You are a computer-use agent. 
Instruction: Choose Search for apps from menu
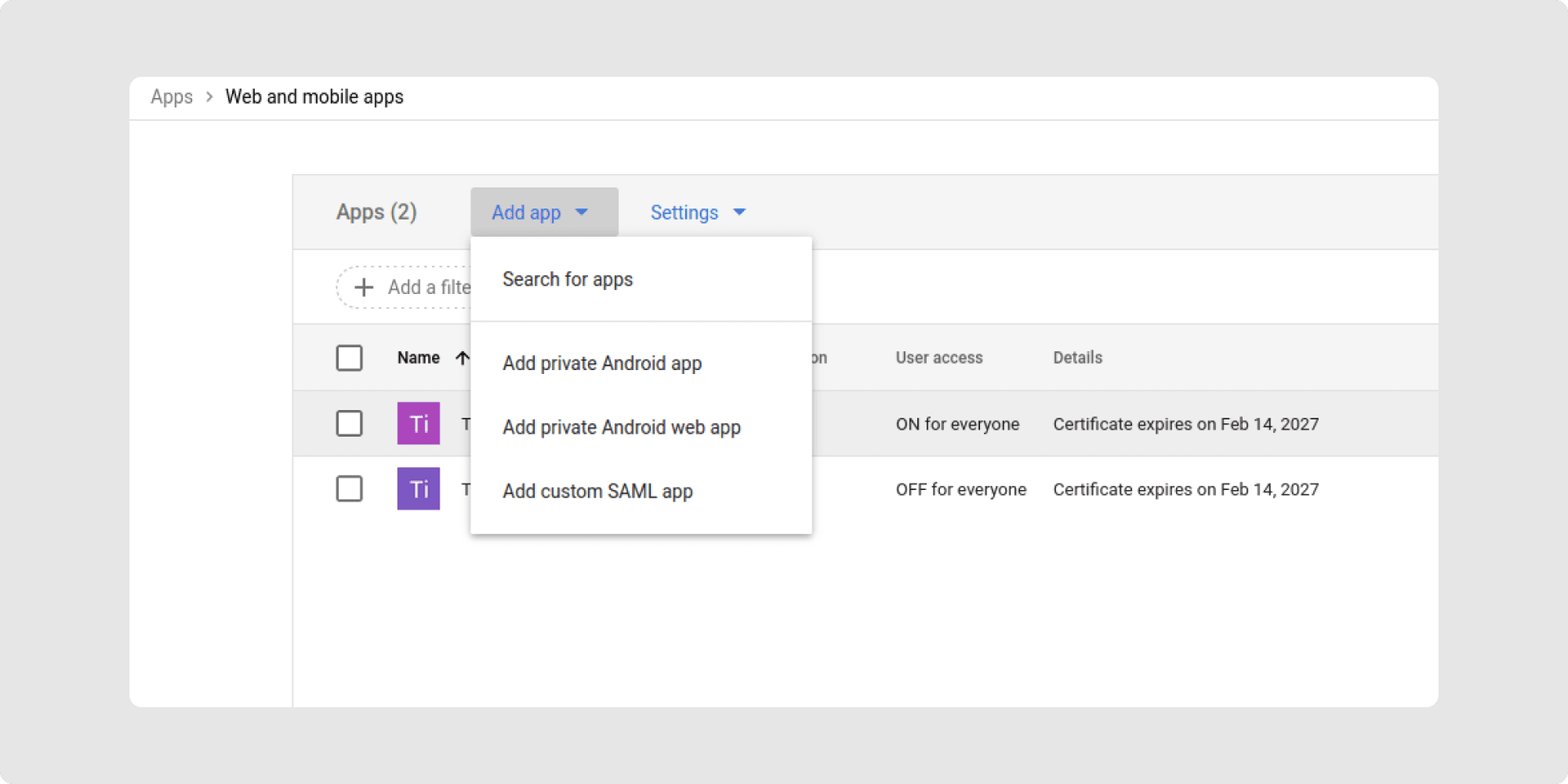coord(568,279)
